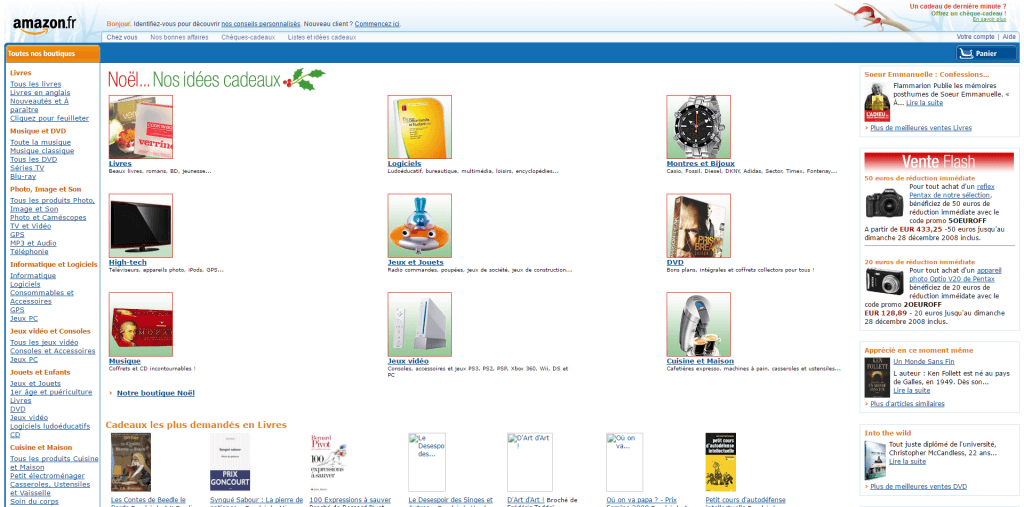1024x507 pixels.
Task: Click the Cuisine et Maison heading link under coffee machine
Action: (x=700, y=361)
